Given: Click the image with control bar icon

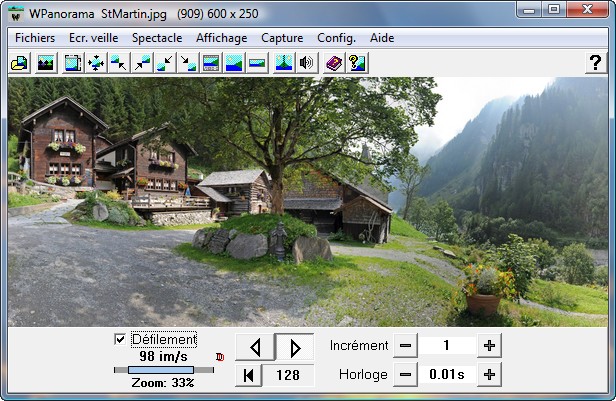Looking at the screenshot, I should tap(211, 63).
